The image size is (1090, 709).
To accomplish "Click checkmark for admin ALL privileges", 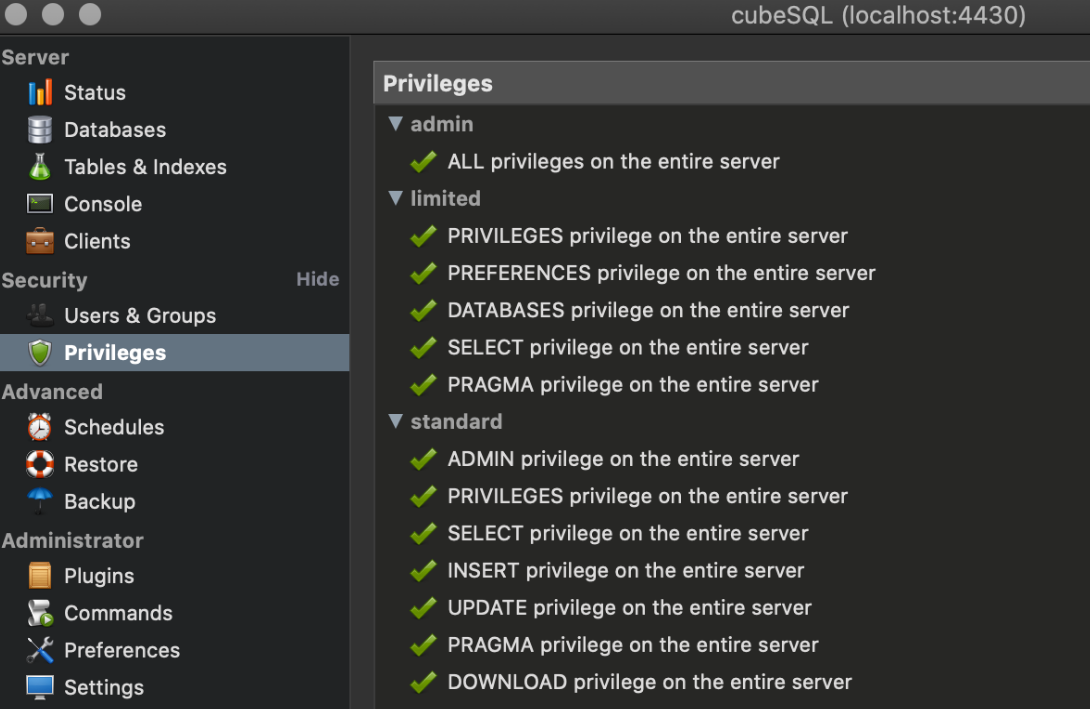I will (x=423, y=161).
